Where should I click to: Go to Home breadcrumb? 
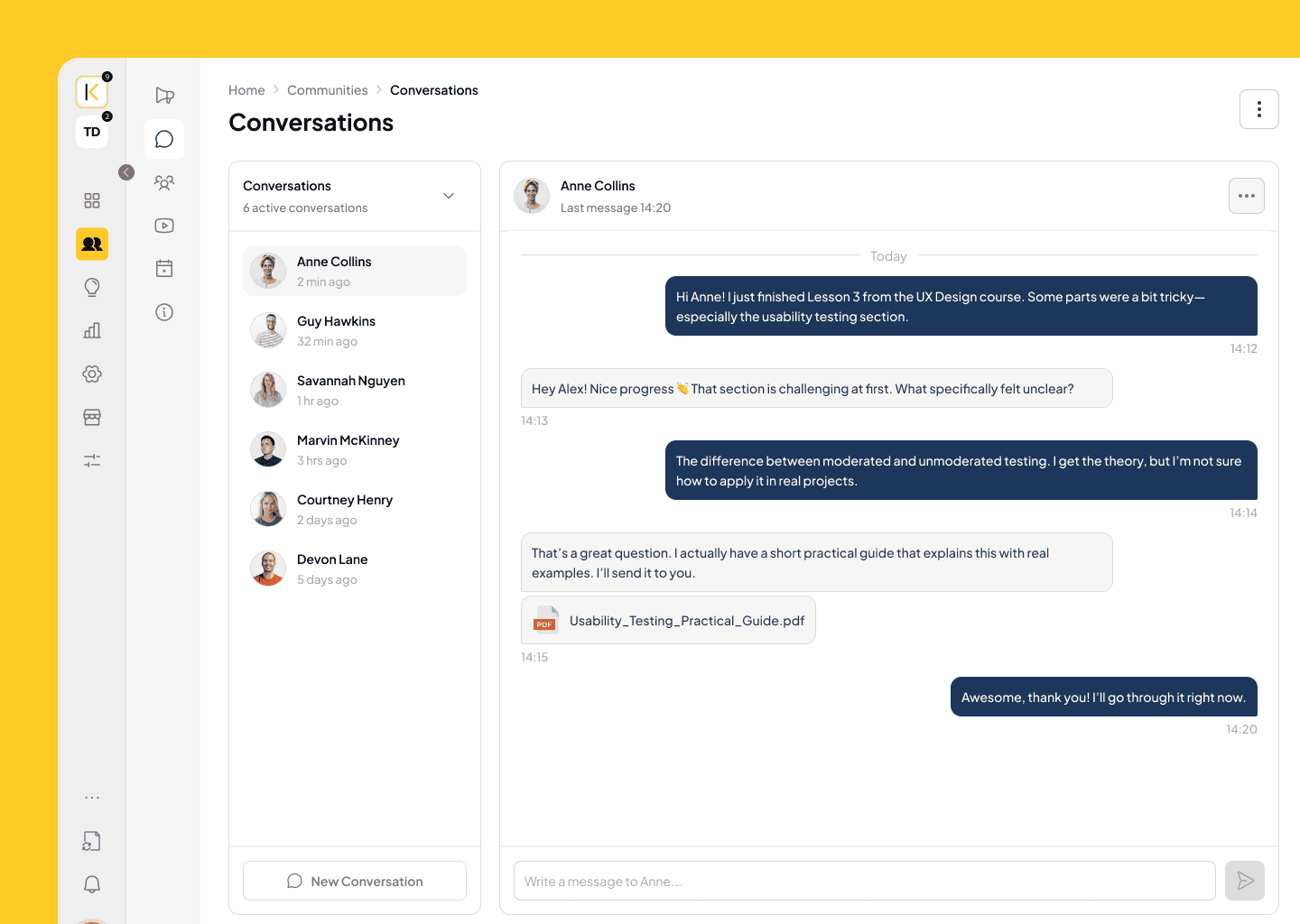point(246,90)
